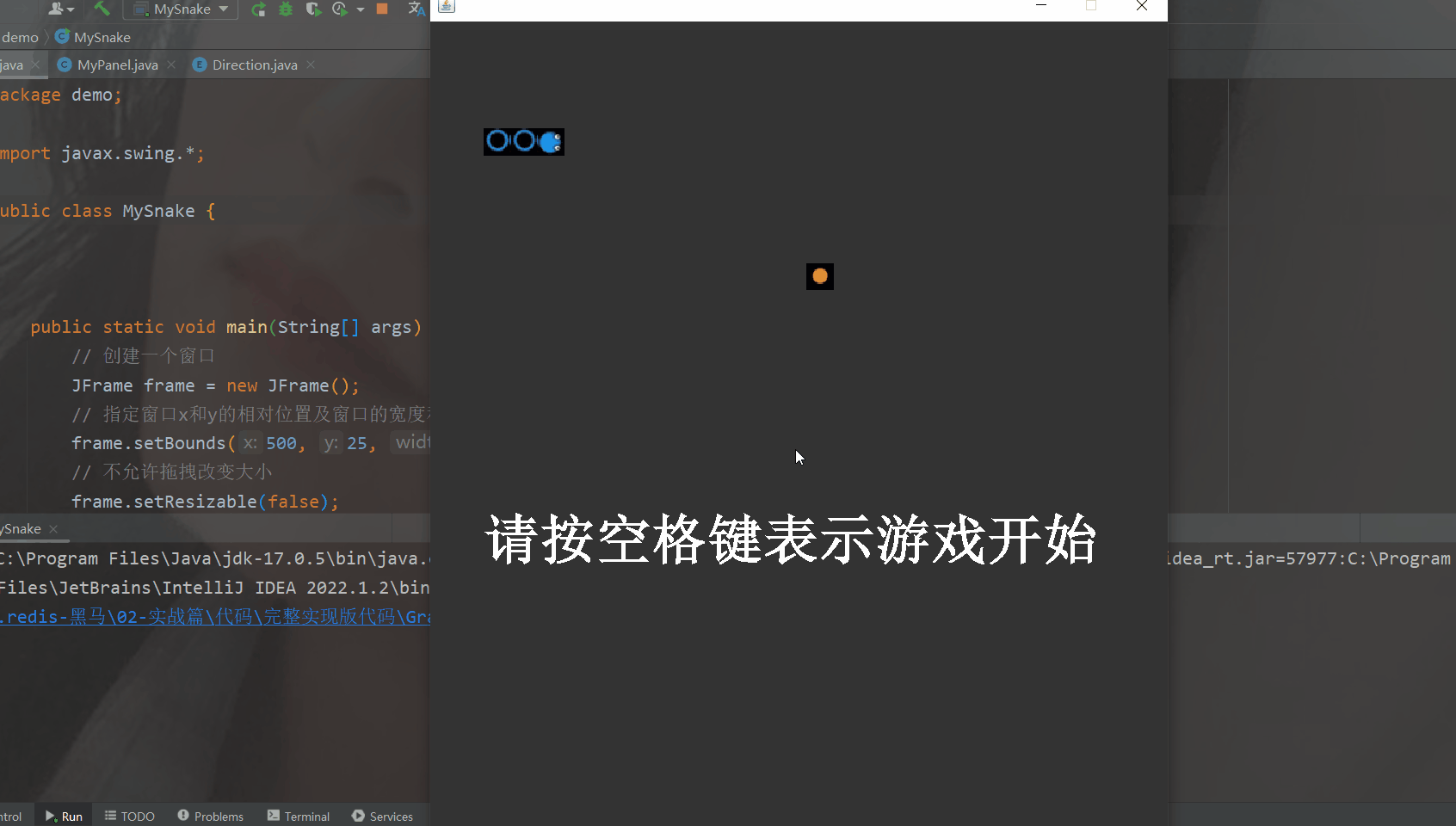Close the Direction.java tab

coord(311,65)
